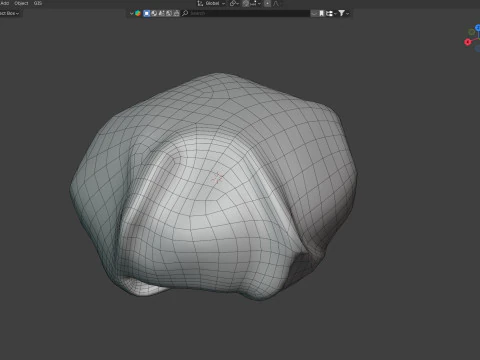Open the Select Box tool dropdown
Image resolution: width=480 pixels, height=360 pixels.
pos(10,13)
